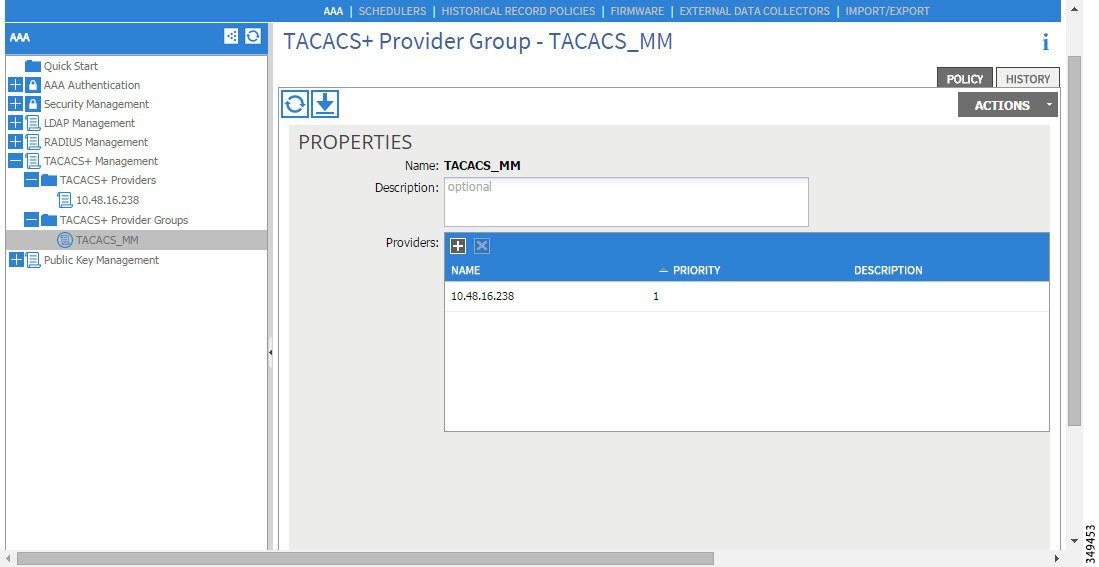Sort providers by NAME column
This screenshot has height=567, width=1099.
465,270
